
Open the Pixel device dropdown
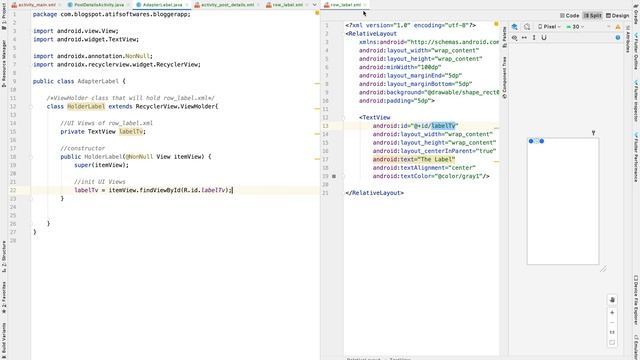point(549,27)
